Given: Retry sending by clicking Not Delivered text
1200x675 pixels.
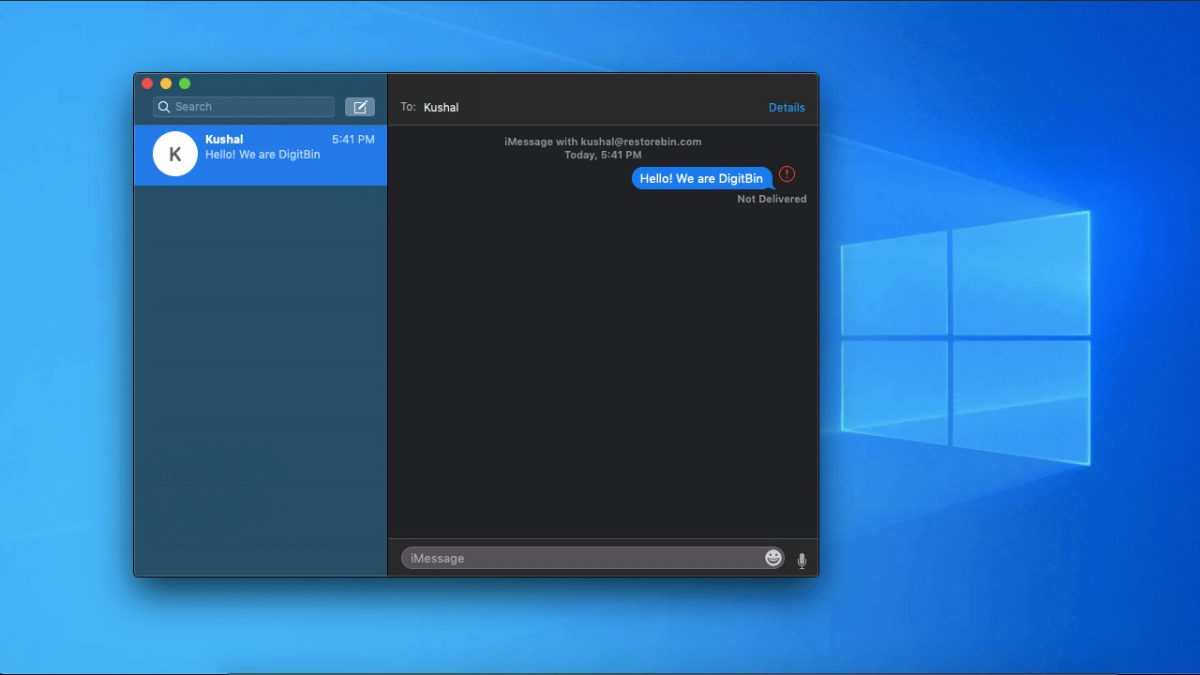Looking at the screenshot, I should pyautogui.click(x=771, y=198).
